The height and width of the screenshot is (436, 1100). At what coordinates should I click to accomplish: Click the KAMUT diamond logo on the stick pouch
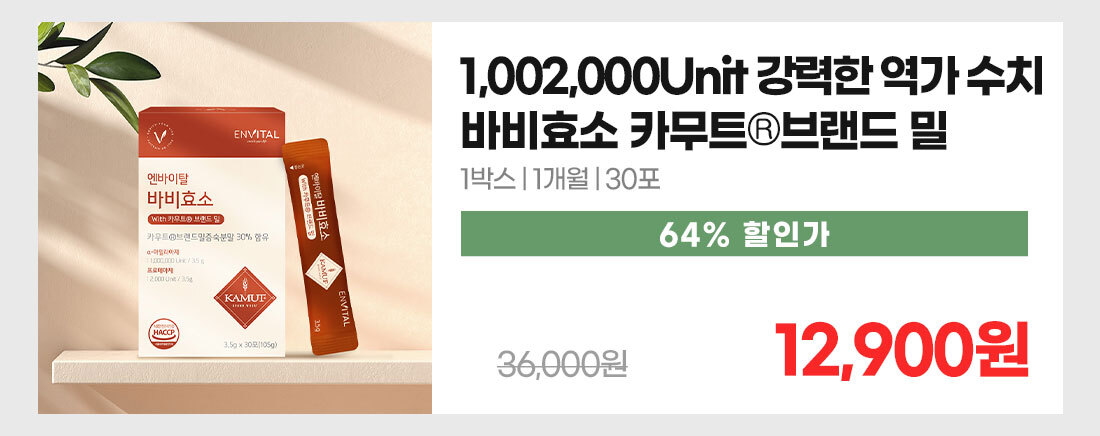pos(326,269)
